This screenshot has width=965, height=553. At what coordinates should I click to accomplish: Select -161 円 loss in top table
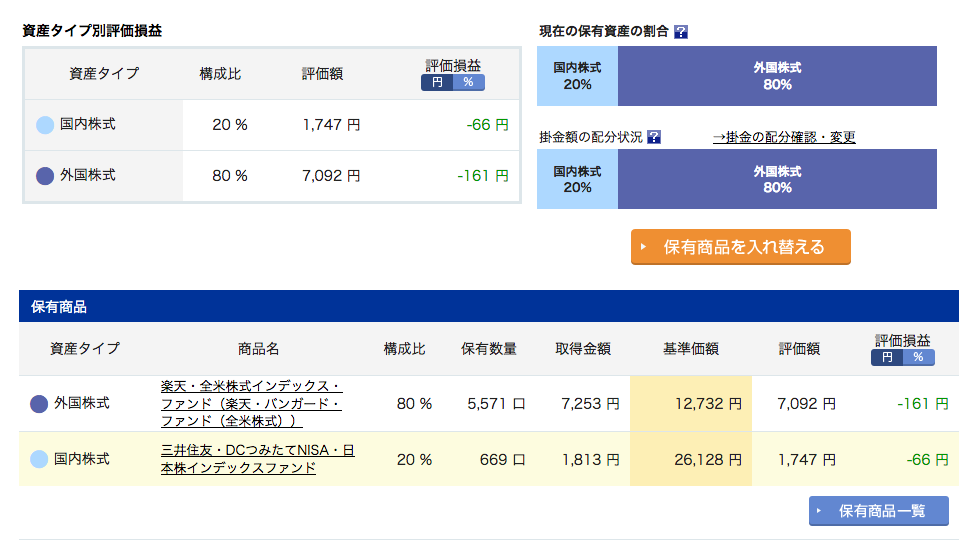click(x=483, y=176)
